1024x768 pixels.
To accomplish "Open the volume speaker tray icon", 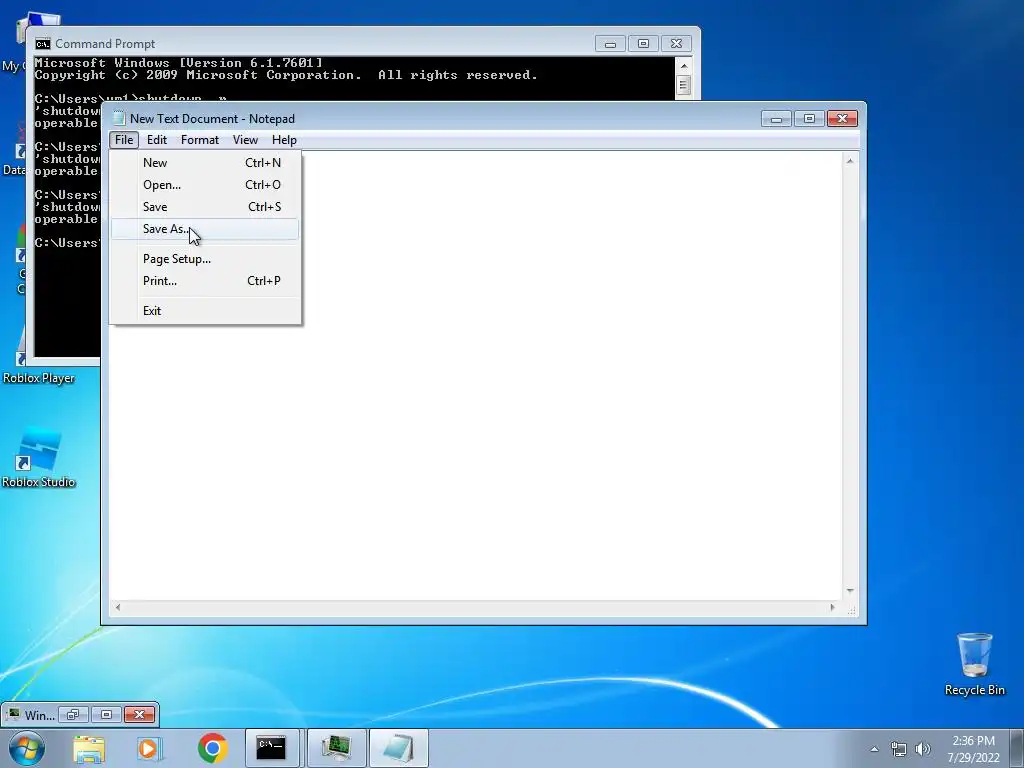I will coord(923,749).
